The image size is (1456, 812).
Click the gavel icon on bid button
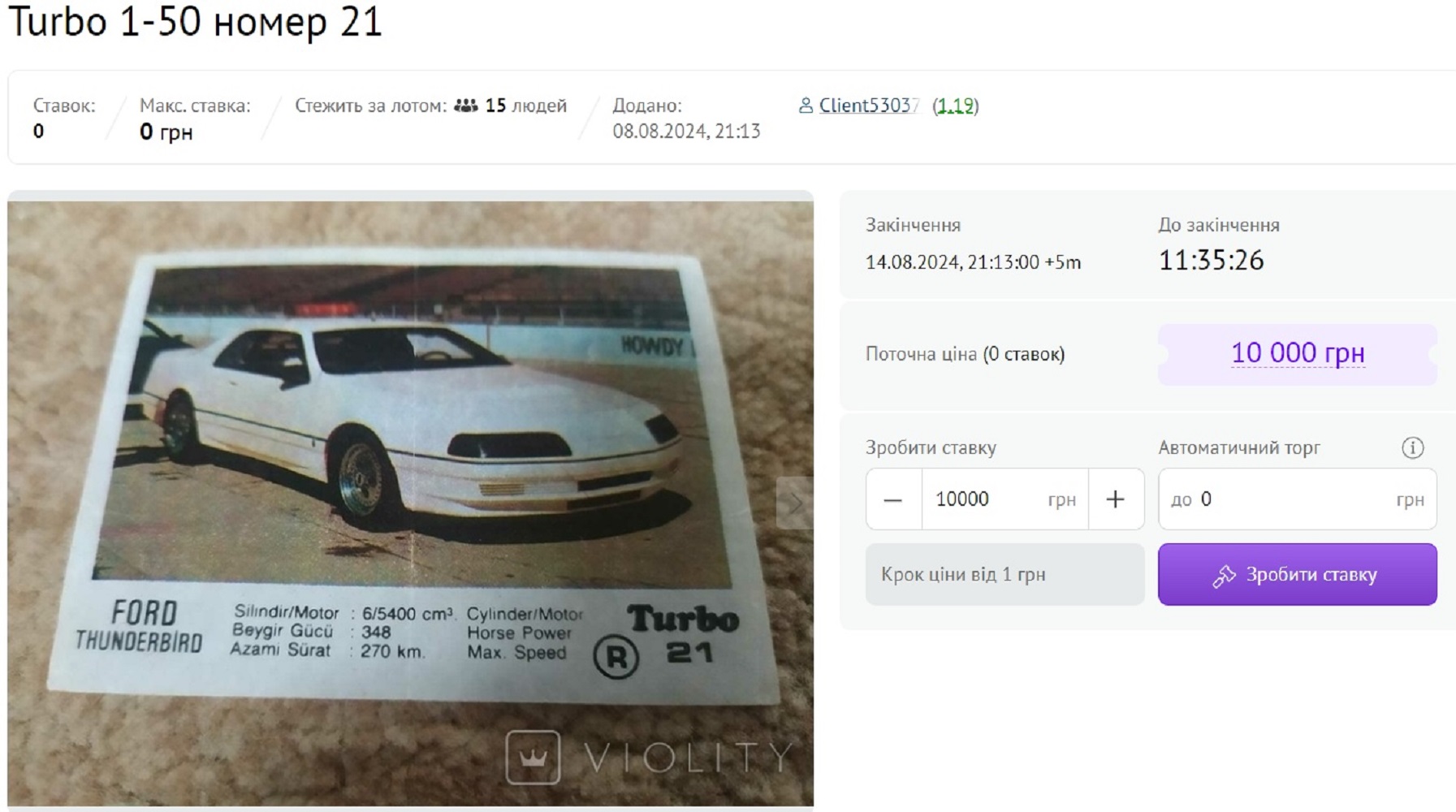click(x=1224, y=576)
